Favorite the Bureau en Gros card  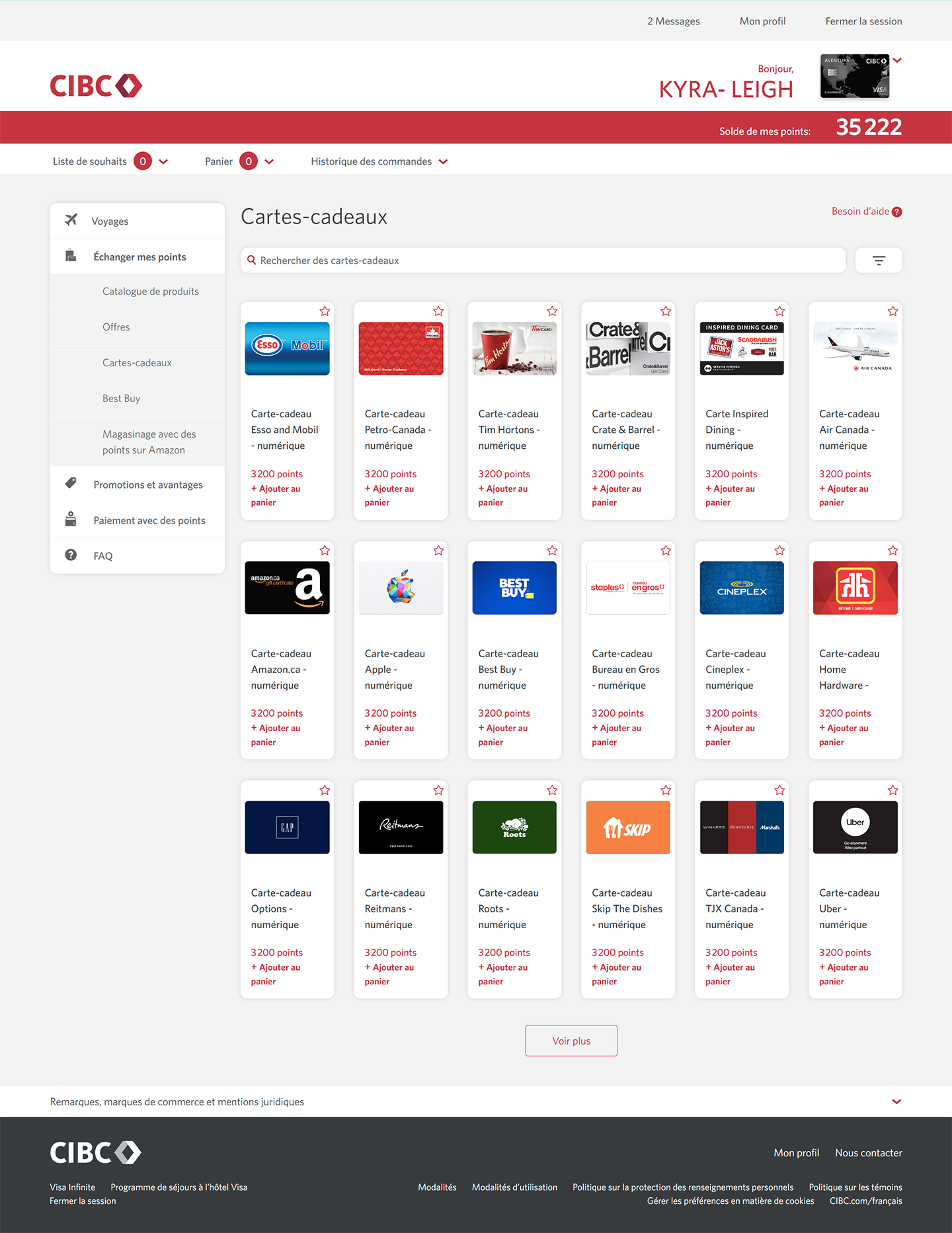coord(666,551)
